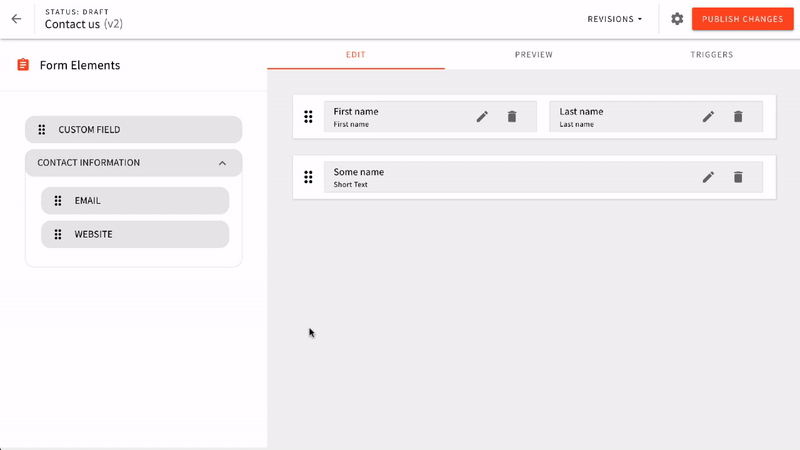Image resolution: width=800 pixels, height=450 pixels.
Task: Switch to the Triggers tab
Action: tap(711, 55)
